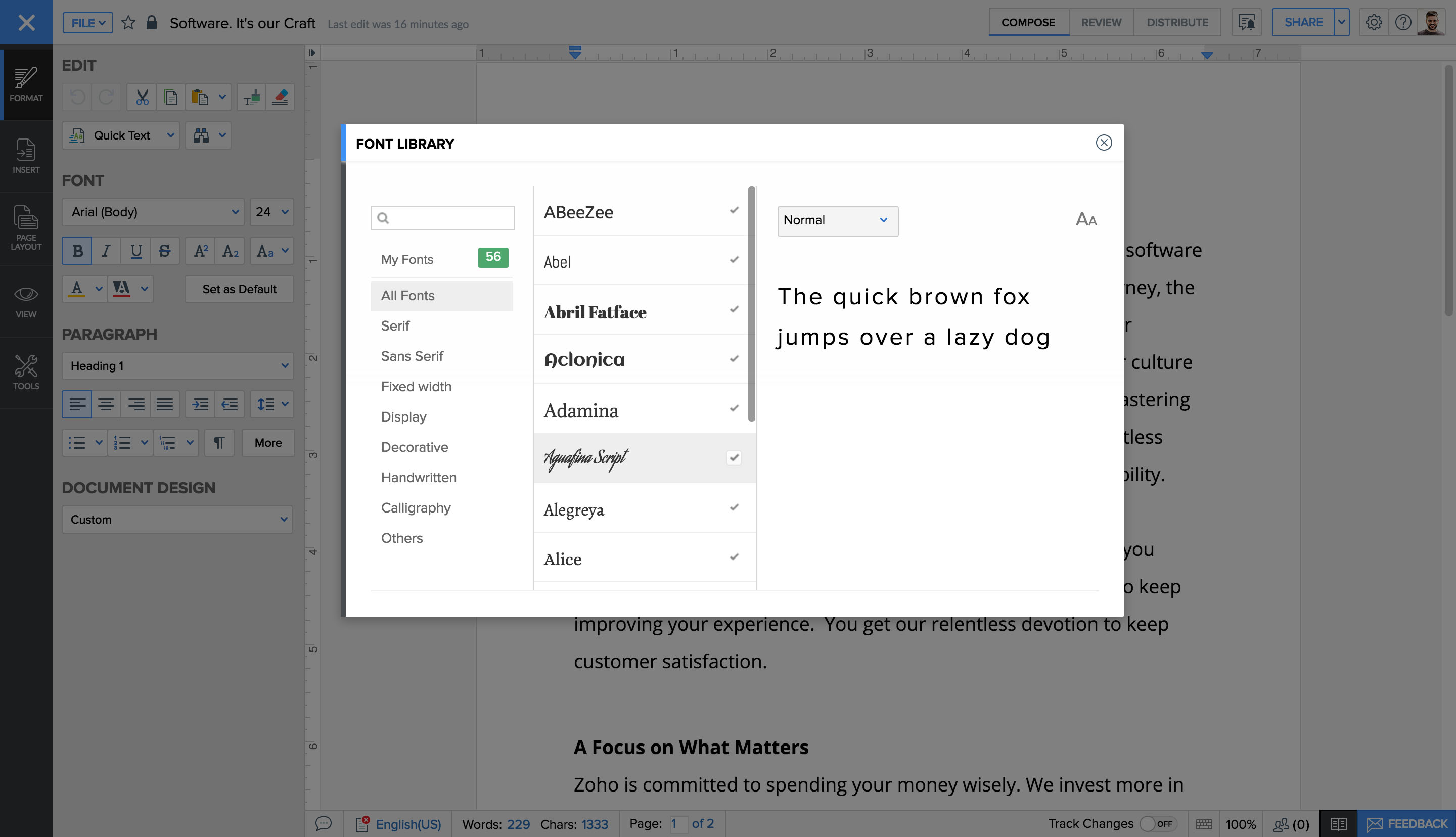Click the comments icon in status bar
This screenshot has width=1456, height=837.
pyautogui.click(x=324, y=824)
